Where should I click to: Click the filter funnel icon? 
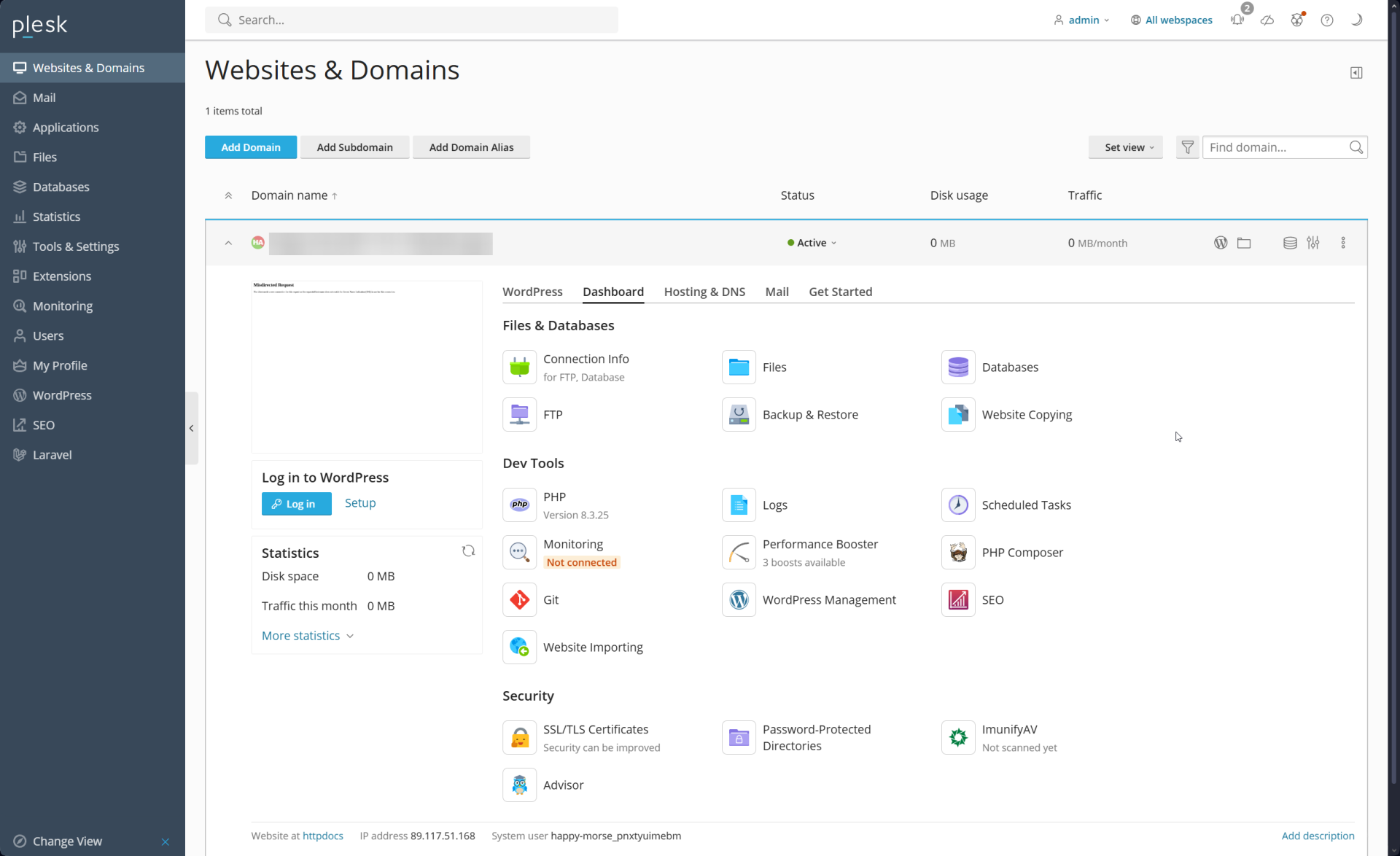tap(1187, 147)
